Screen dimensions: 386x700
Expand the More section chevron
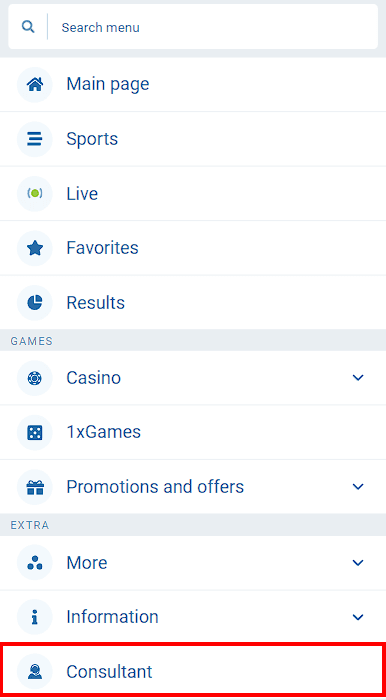click(358, 562)
